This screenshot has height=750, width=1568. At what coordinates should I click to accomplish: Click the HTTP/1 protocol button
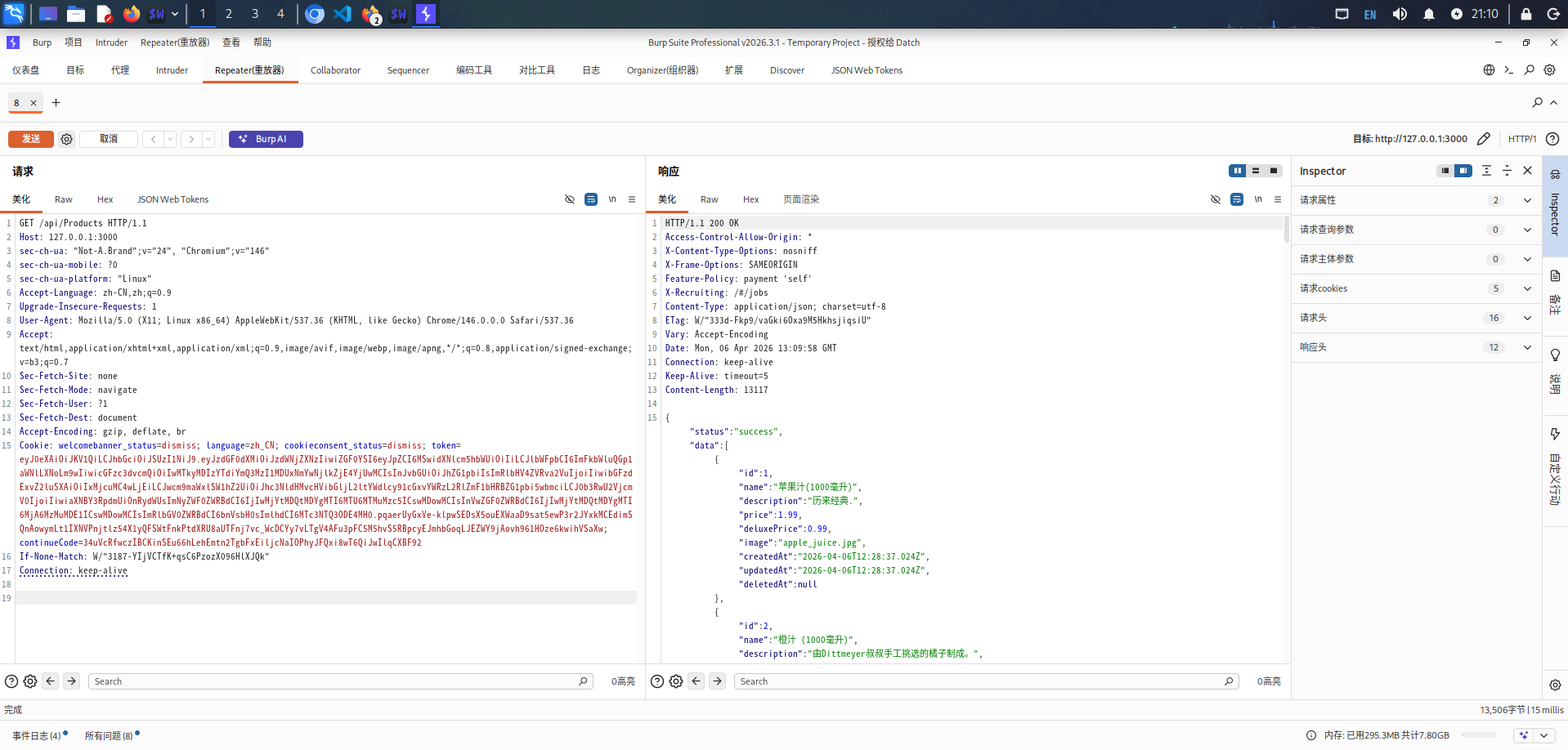tap(1522, 139)
